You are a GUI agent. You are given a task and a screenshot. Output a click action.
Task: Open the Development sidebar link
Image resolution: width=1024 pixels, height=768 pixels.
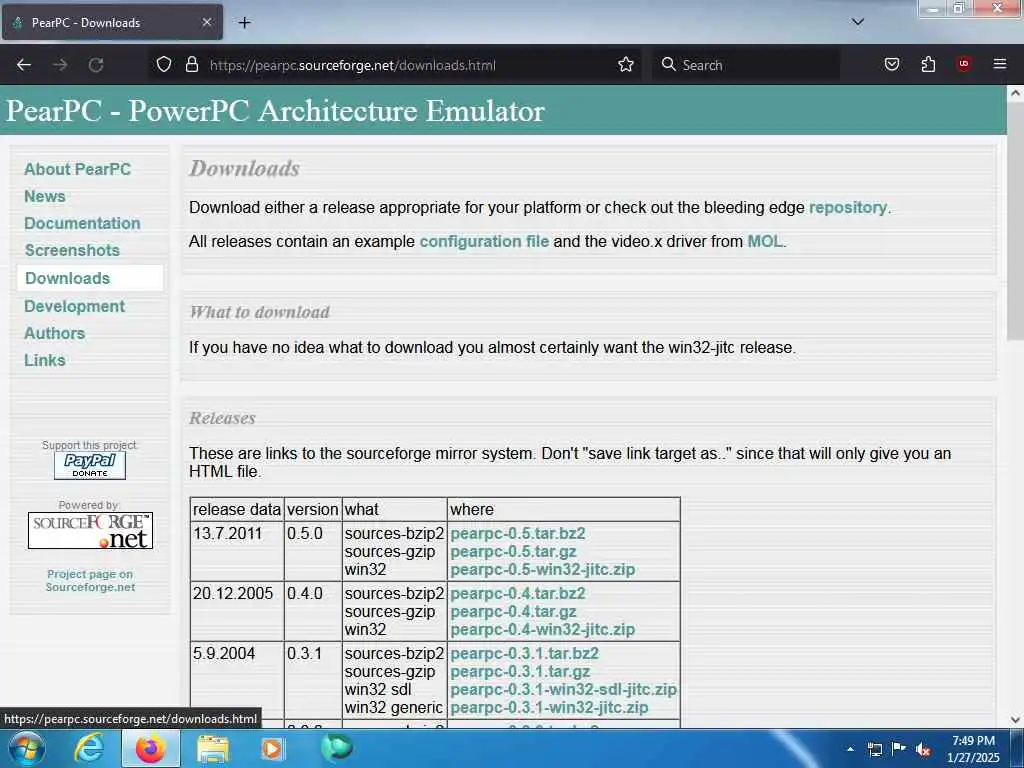pyautogui.click(x=74, y=306)
